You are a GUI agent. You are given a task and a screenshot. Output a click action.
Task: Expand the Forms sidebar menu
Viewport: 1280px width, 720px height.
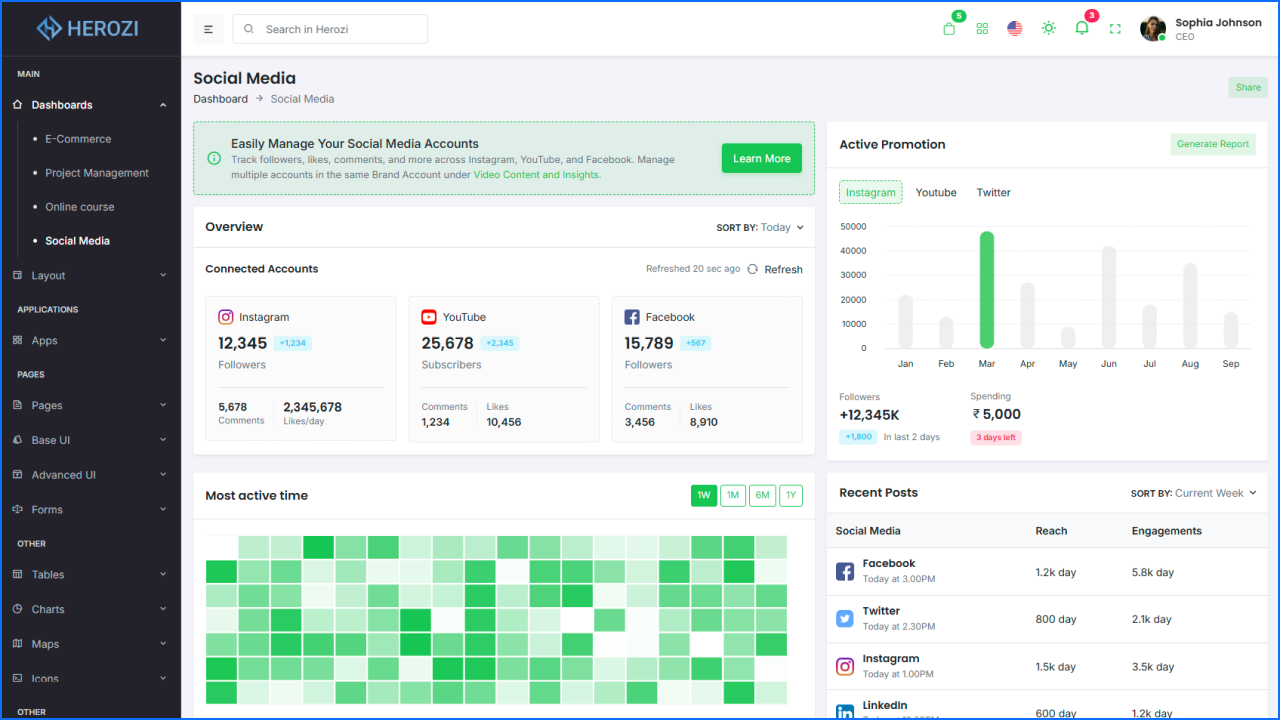90,510
